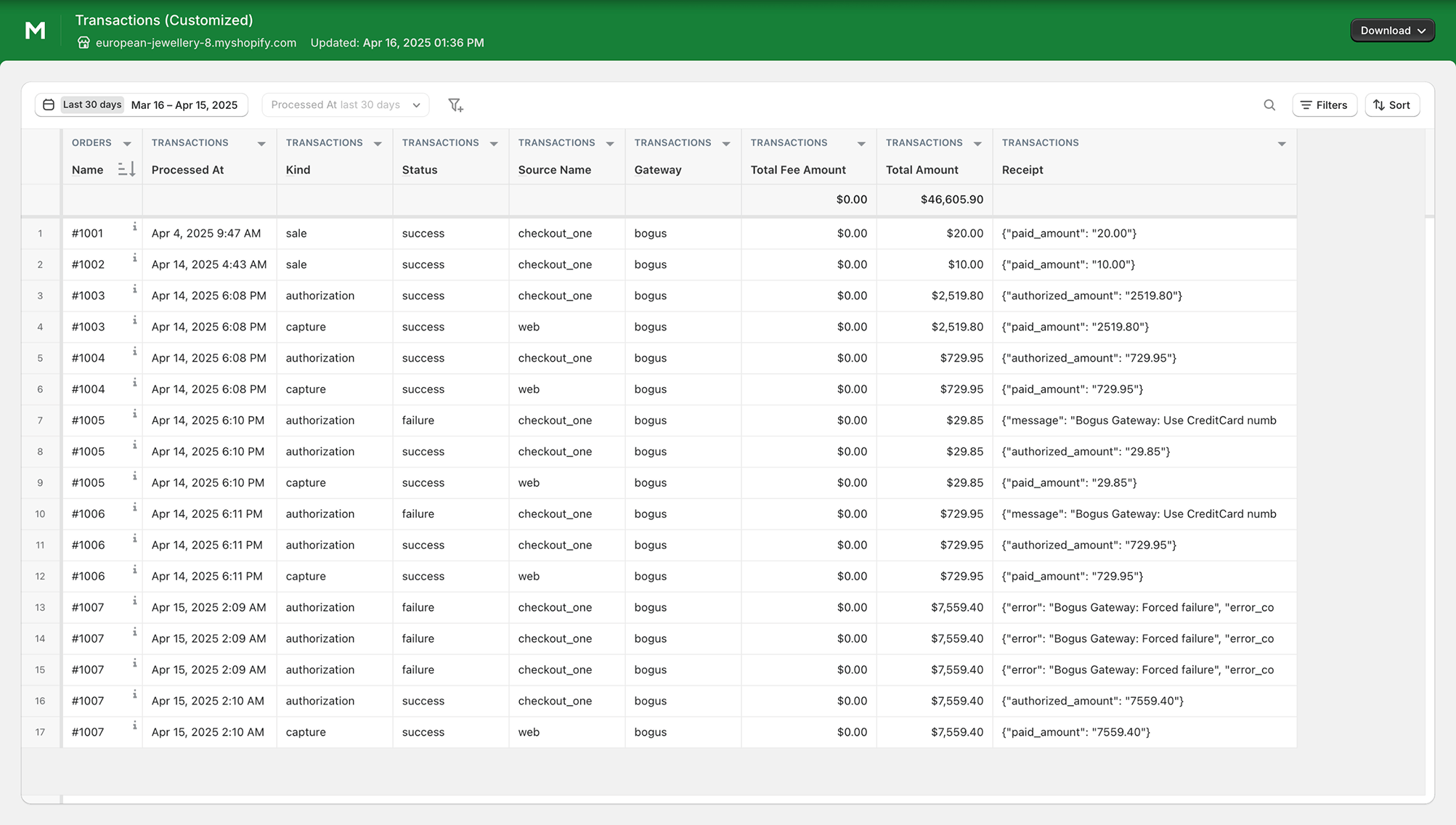
Task: Select the Last 30 days preset label
Action: (91, 105)
